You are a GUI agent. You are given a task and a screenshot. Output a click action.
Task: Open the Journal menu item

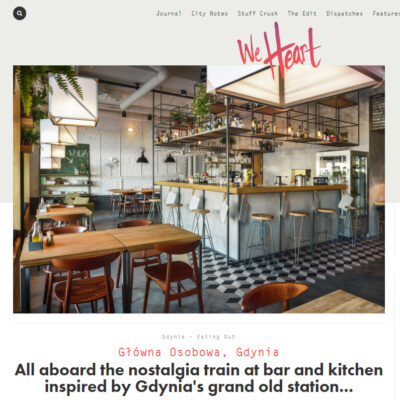coord(169,14)
